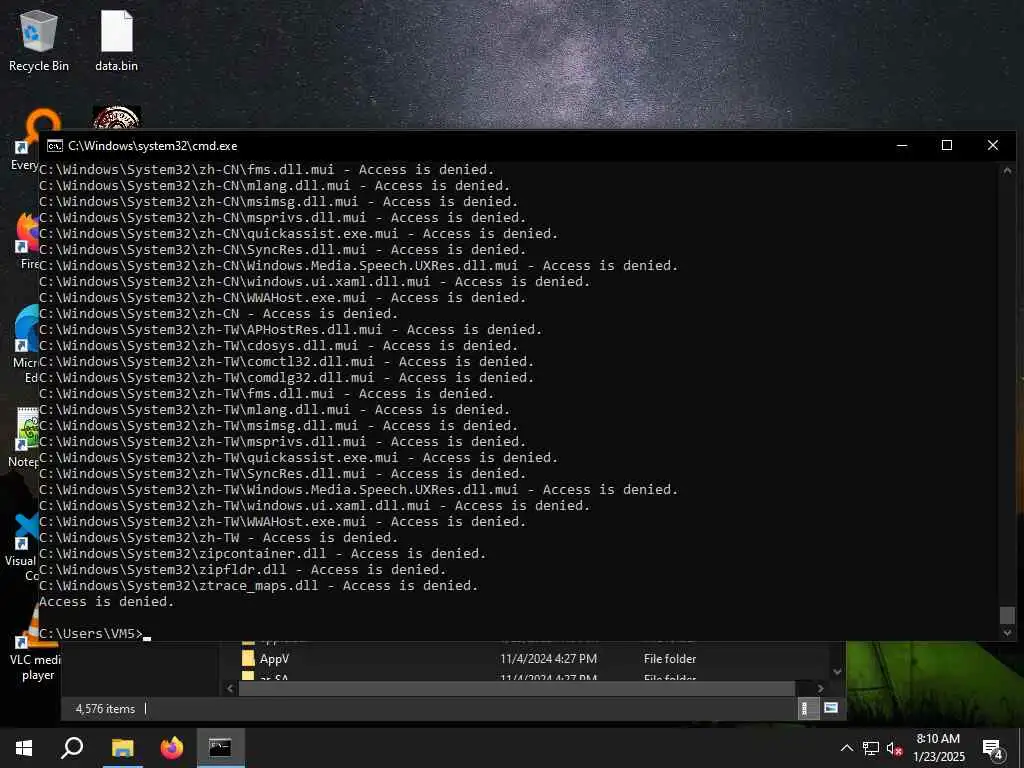Click the ztrace_maps.dll output line

[x=259, y=586]
